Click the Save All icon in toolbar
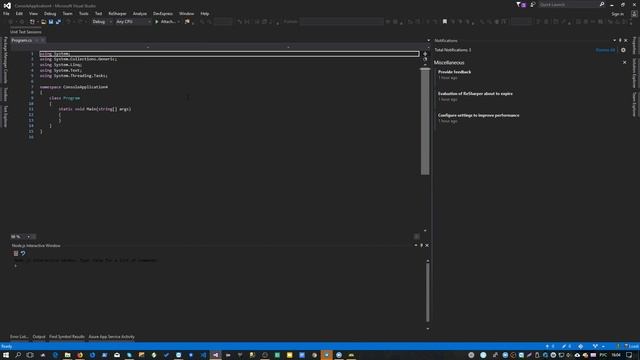Image resolution: width=640 pixels, height=360 pixels. [x=58, y=22]
